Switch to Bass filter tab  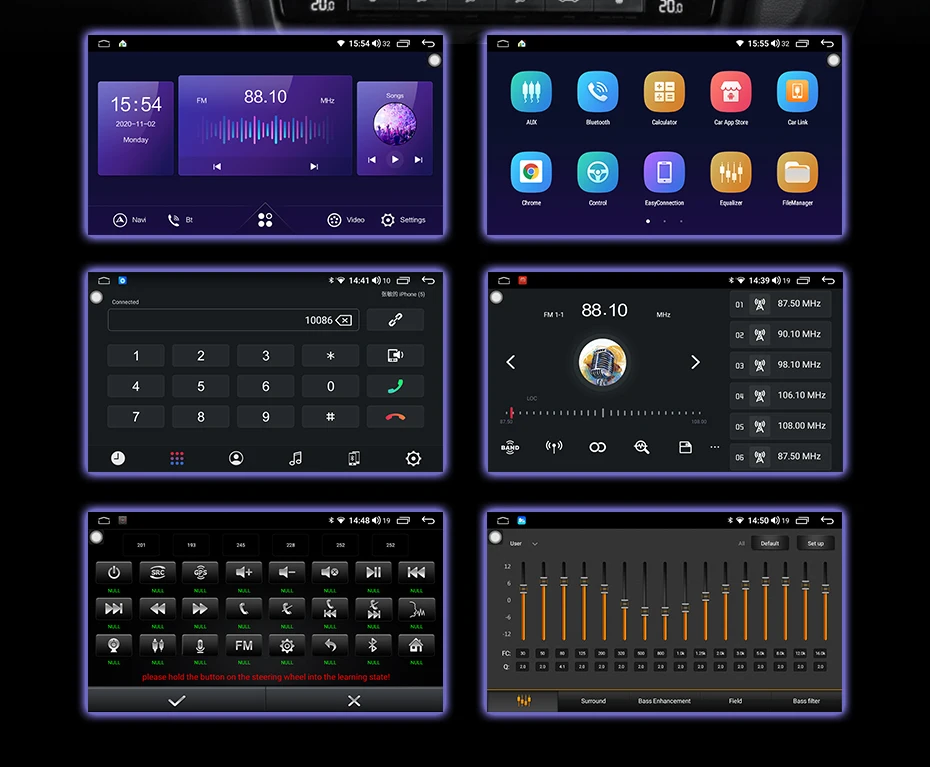[x=806, y=701]
